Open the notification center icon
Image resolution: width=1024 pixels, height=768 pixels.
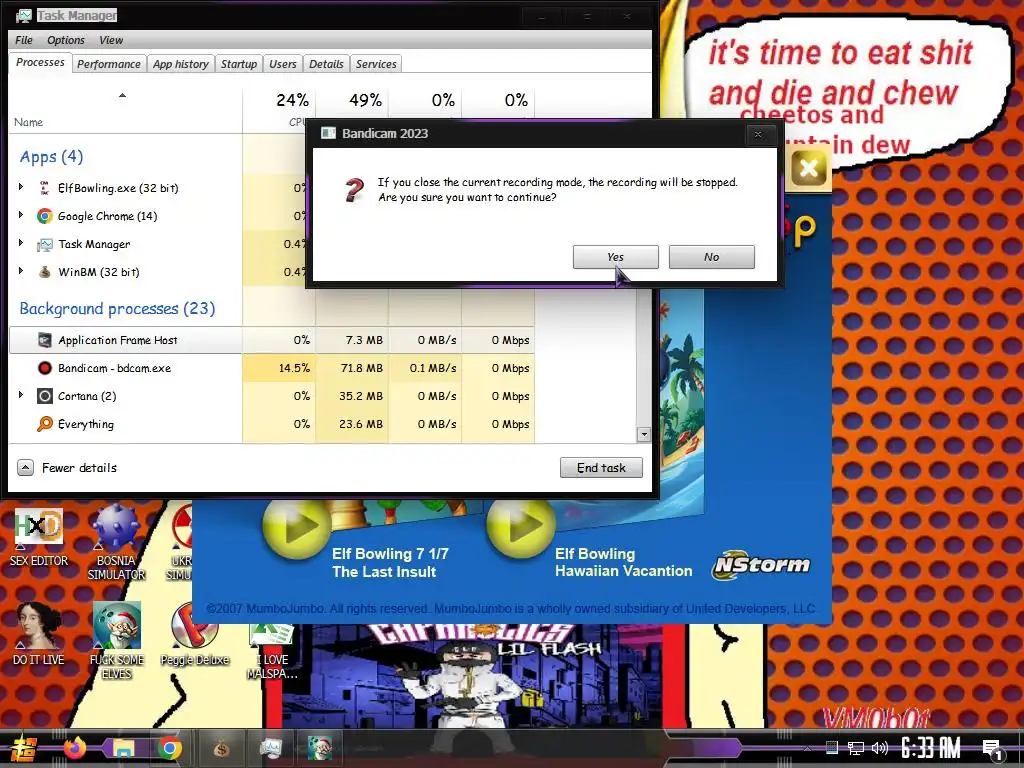(992, 750)
